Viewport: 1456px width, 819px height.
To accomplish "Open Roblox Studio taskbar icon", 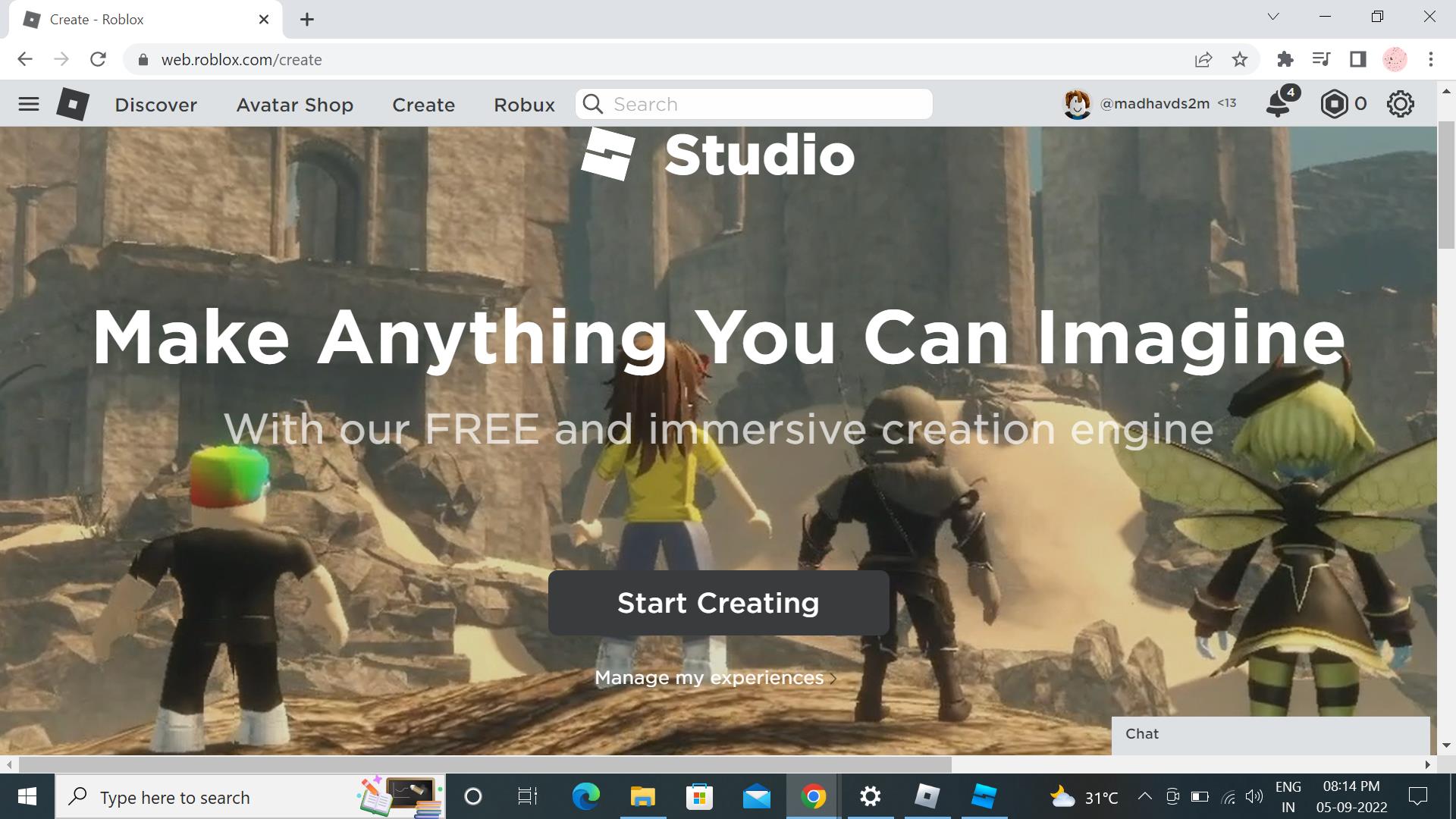I will 984,797.
